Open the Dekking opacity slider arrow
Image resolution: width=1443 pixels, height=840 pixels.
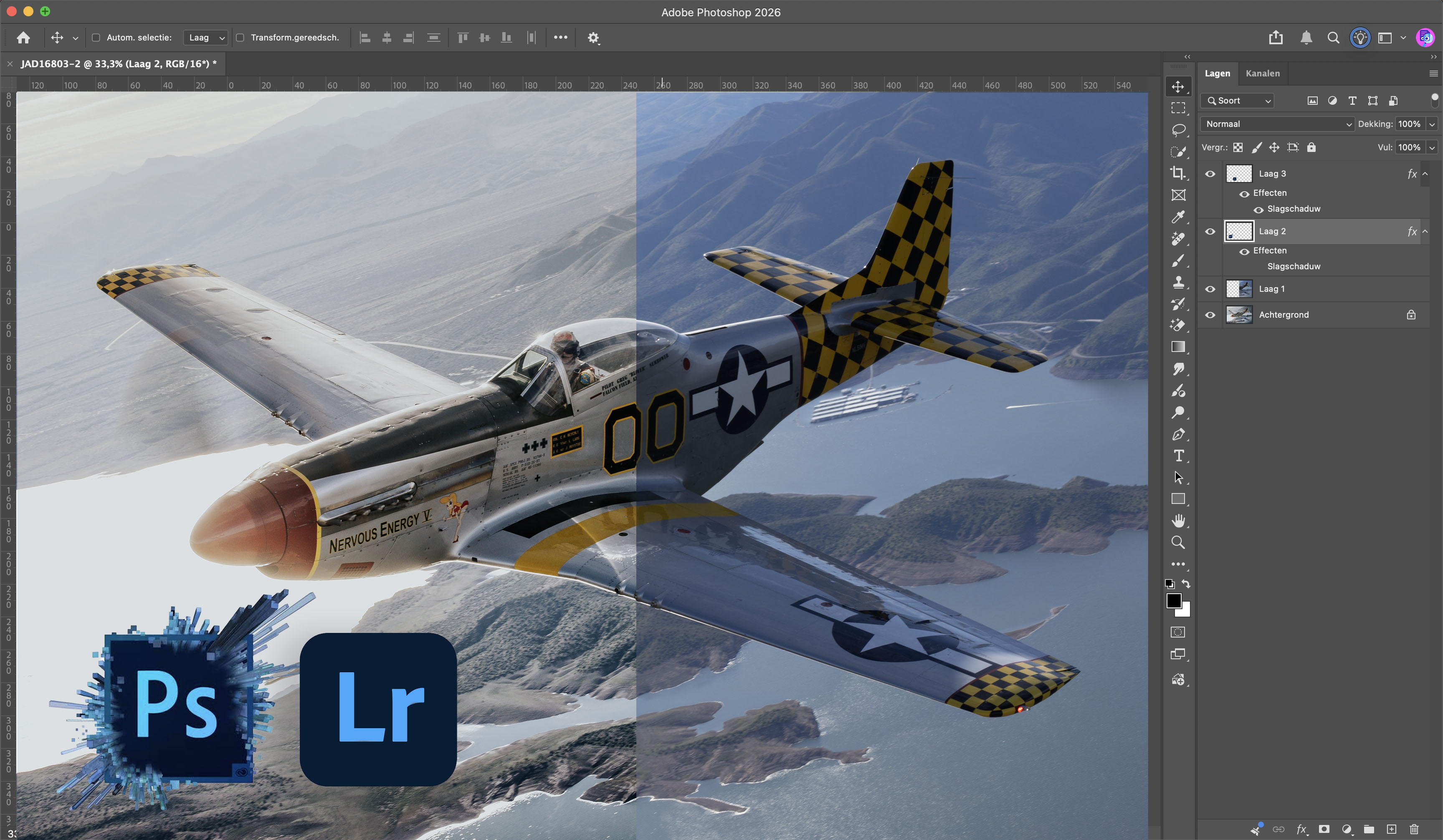point(1432,124)
